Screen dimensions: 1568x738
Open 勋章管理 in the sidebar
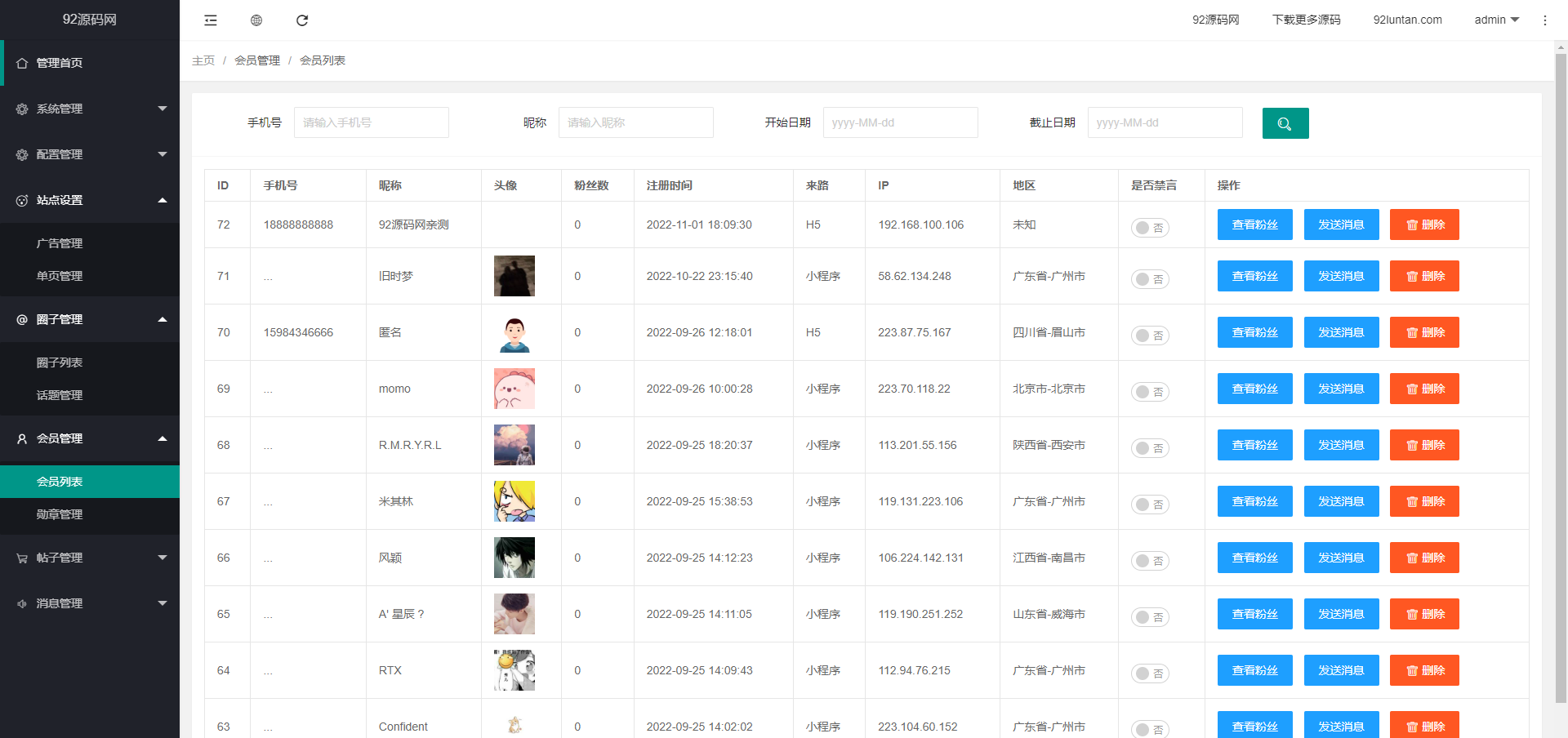(60, 514)
